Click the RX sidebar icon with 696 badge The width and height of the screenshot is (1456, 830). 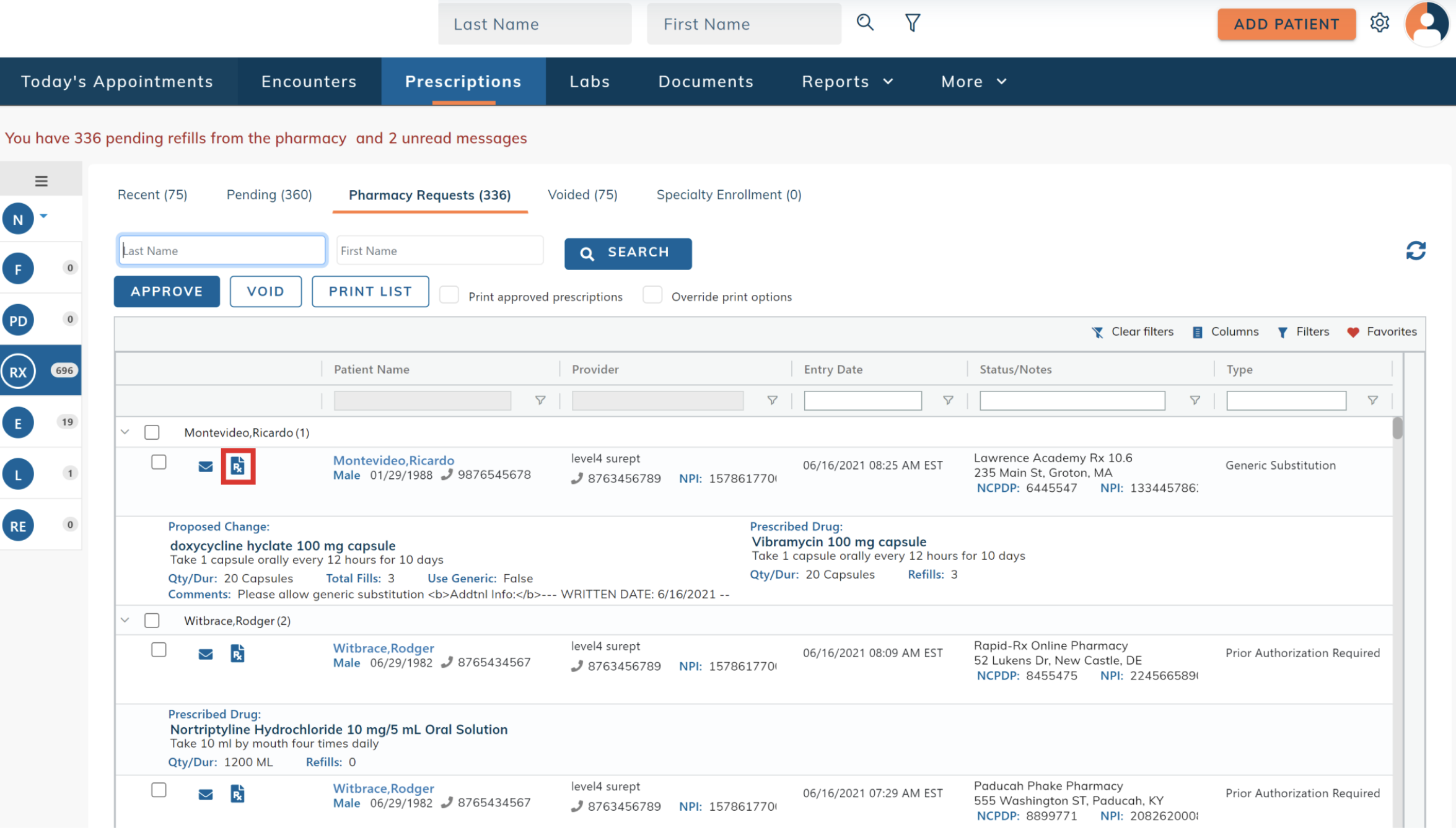(x=19, y=372)
